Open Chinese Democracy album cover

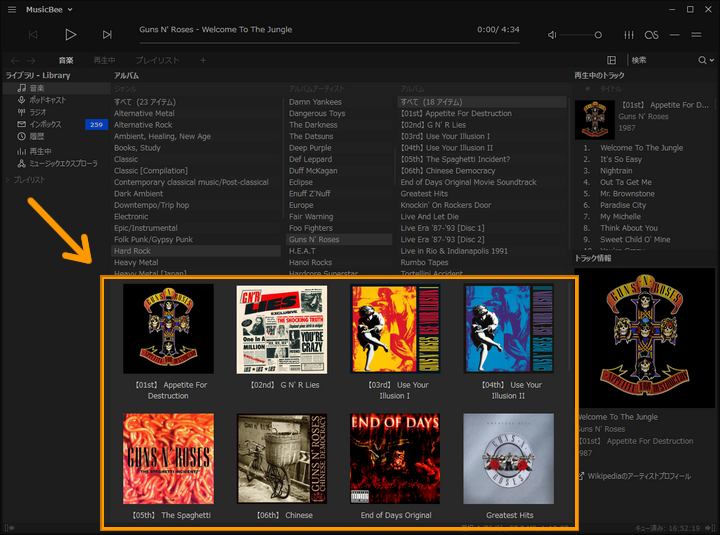pyautogui.click(x=281, y=458)
